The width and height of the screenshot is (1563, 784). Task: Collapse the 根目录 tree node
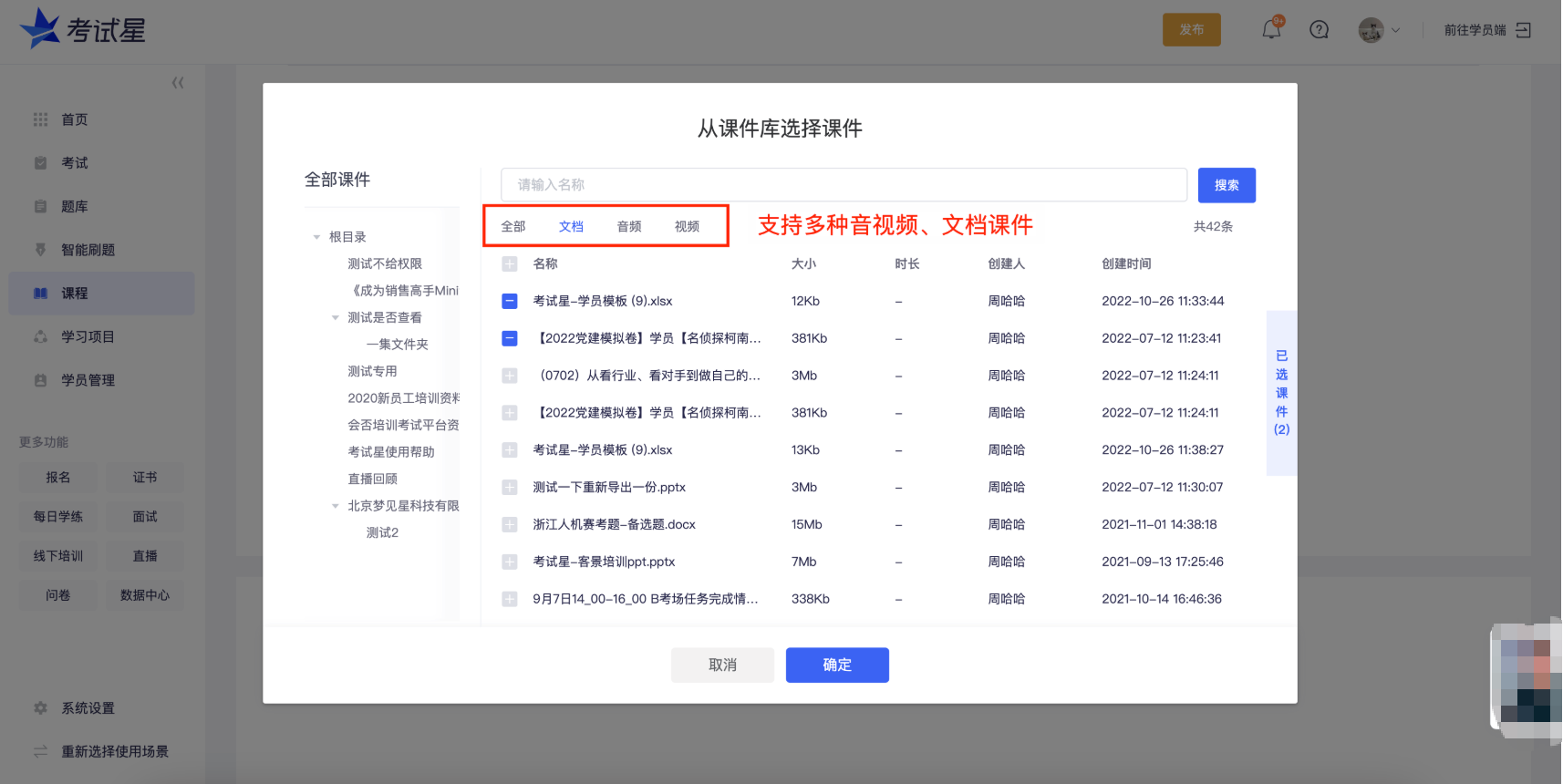click(x=316, y=237)
